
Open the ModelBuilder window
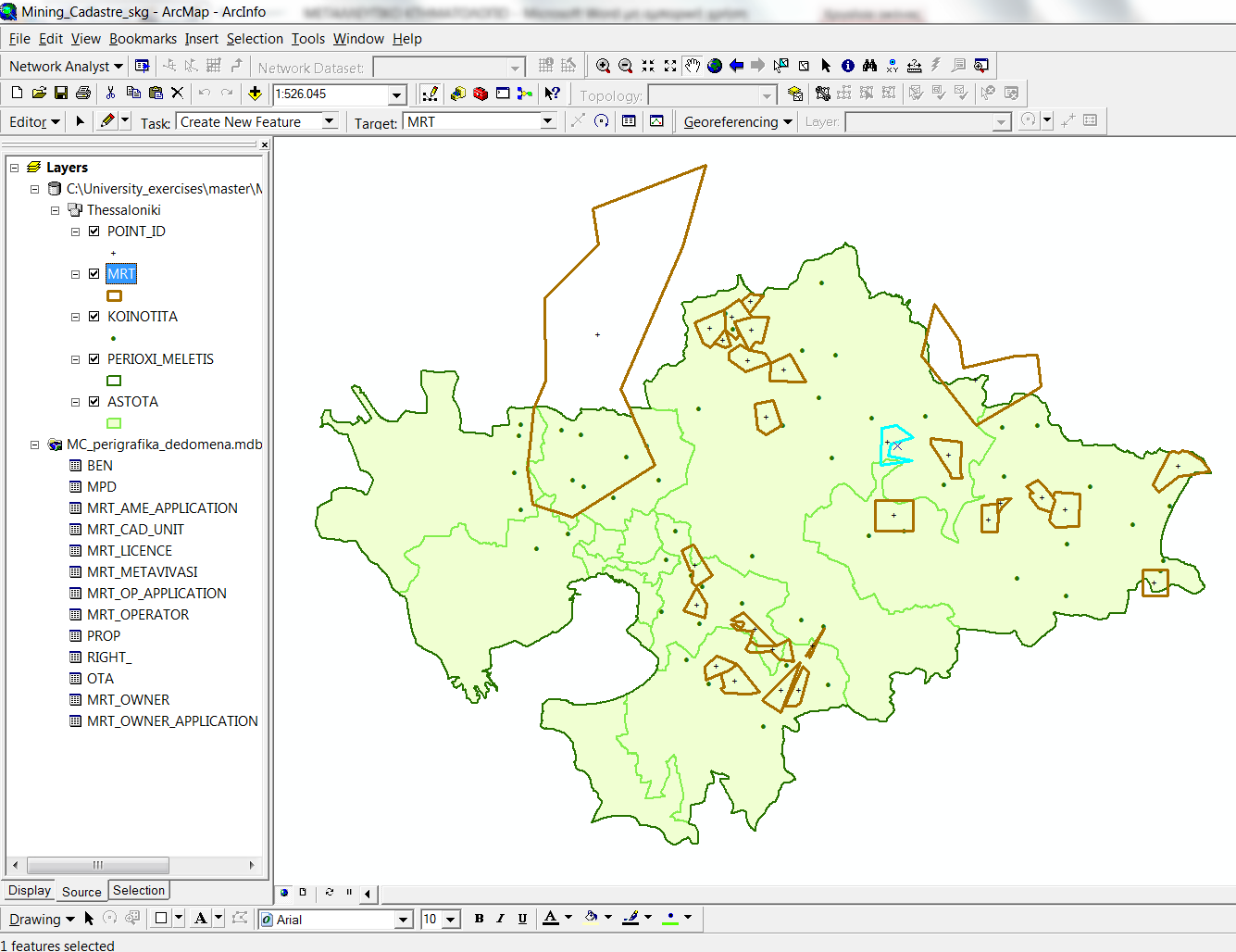(525, 94)
